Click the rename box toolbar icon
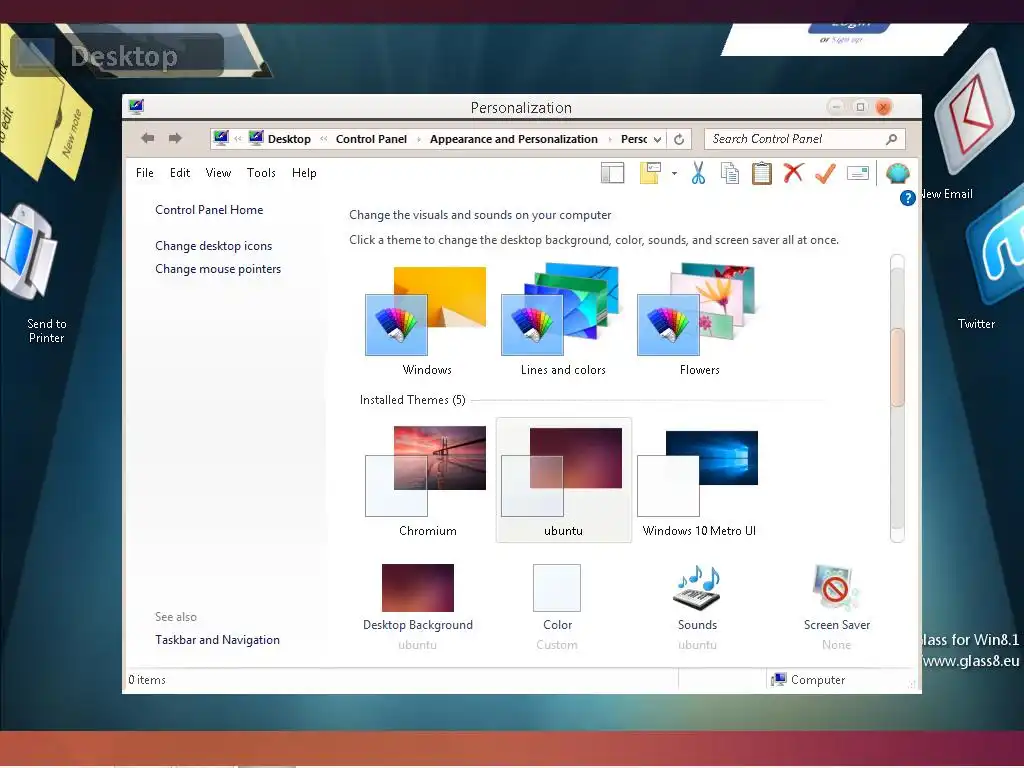The width and height of the screenshot is (1024, 768). 857,173
